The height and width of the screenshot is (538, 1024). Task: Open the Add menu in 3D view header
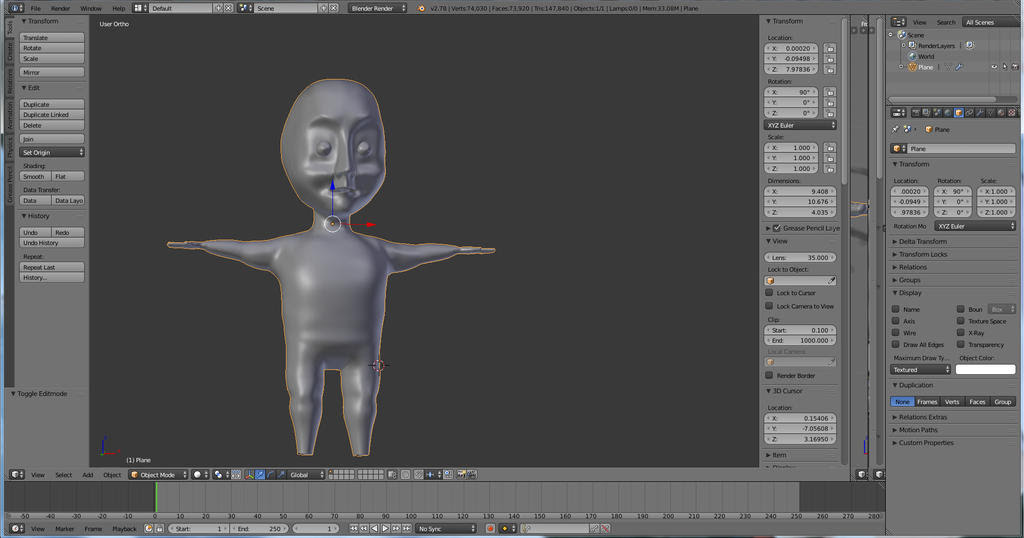pos(88,475)
